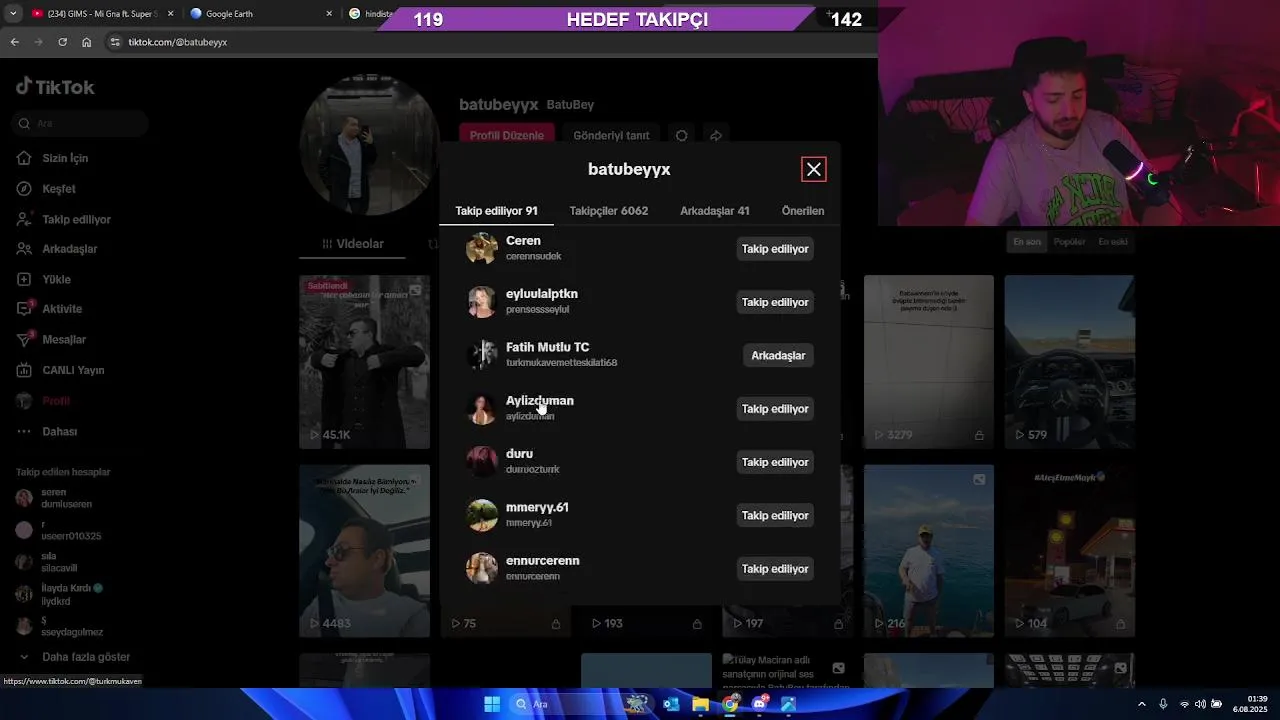Viewport: 1280px width, 720px height.
Task: Open eyluulalptkn's profile avatar
Action: 482,302
